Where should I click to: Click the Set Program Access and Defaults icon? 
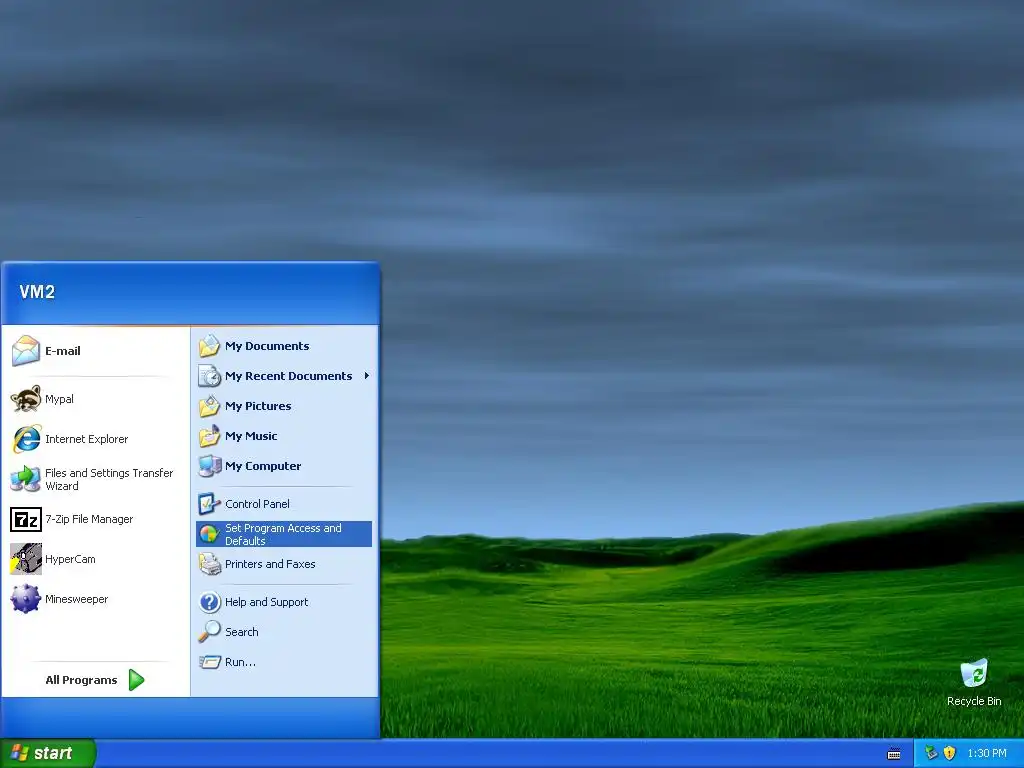tap(209, 534)
